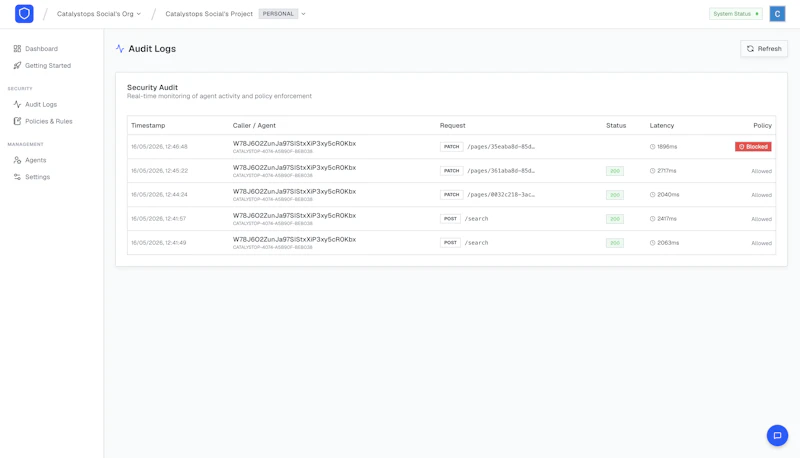This screenshot has width=800, height=458.
Task: Open Dashboard in the sidebar
Action: point(41,48)
